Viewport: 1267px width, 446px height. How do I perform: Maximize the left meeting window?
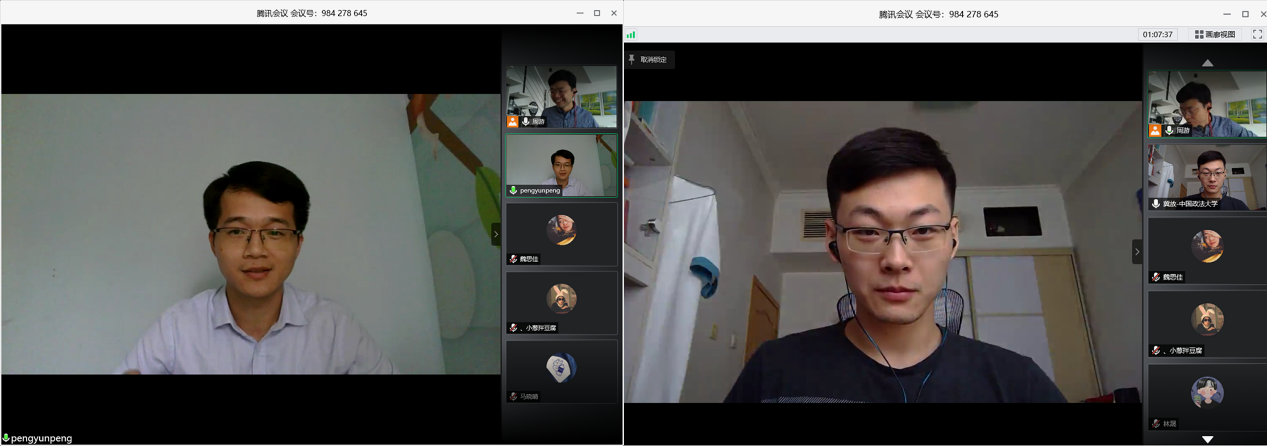pos(597,13)
